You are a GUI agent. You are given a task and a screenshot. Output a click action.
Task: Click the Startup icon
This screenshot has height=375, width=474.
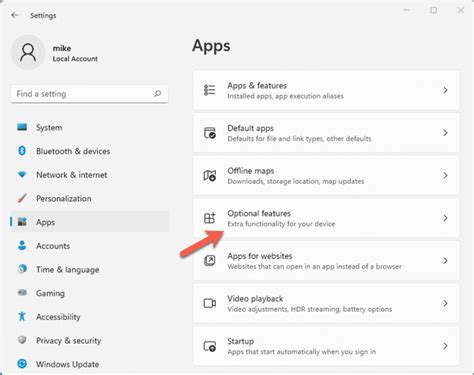coord(210,346)
